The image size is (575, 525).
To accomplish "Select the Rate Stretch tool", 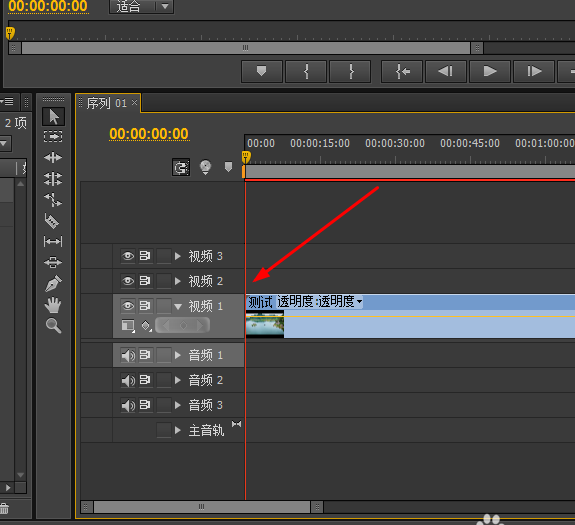I will pos(53,200).
